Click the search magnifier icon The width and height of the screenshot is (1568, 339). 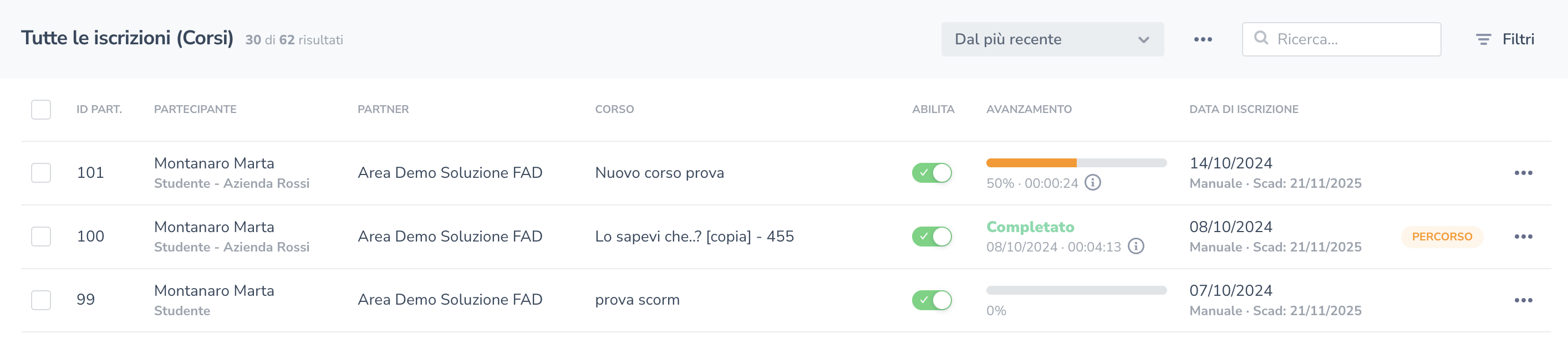[x=1261, y=38]
